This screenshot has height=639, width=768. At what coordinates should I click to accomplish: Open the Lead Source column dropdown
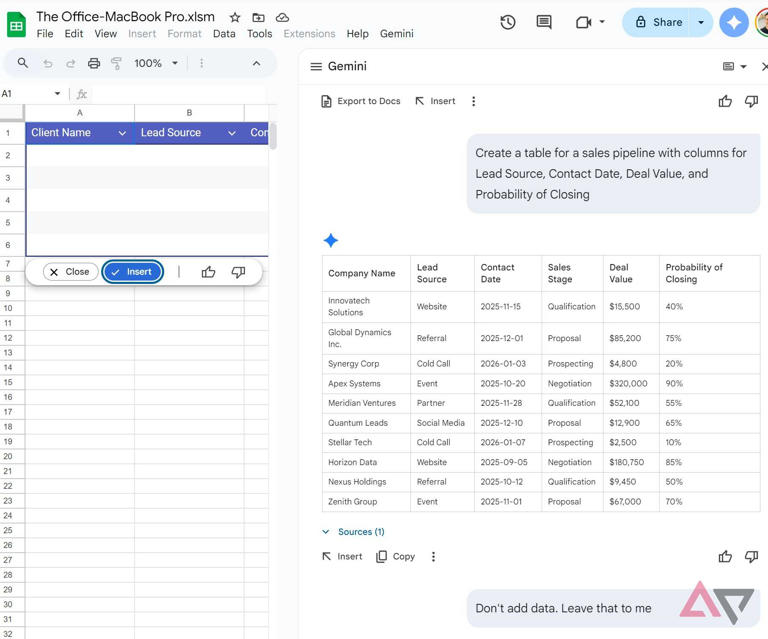coord(232,133)
